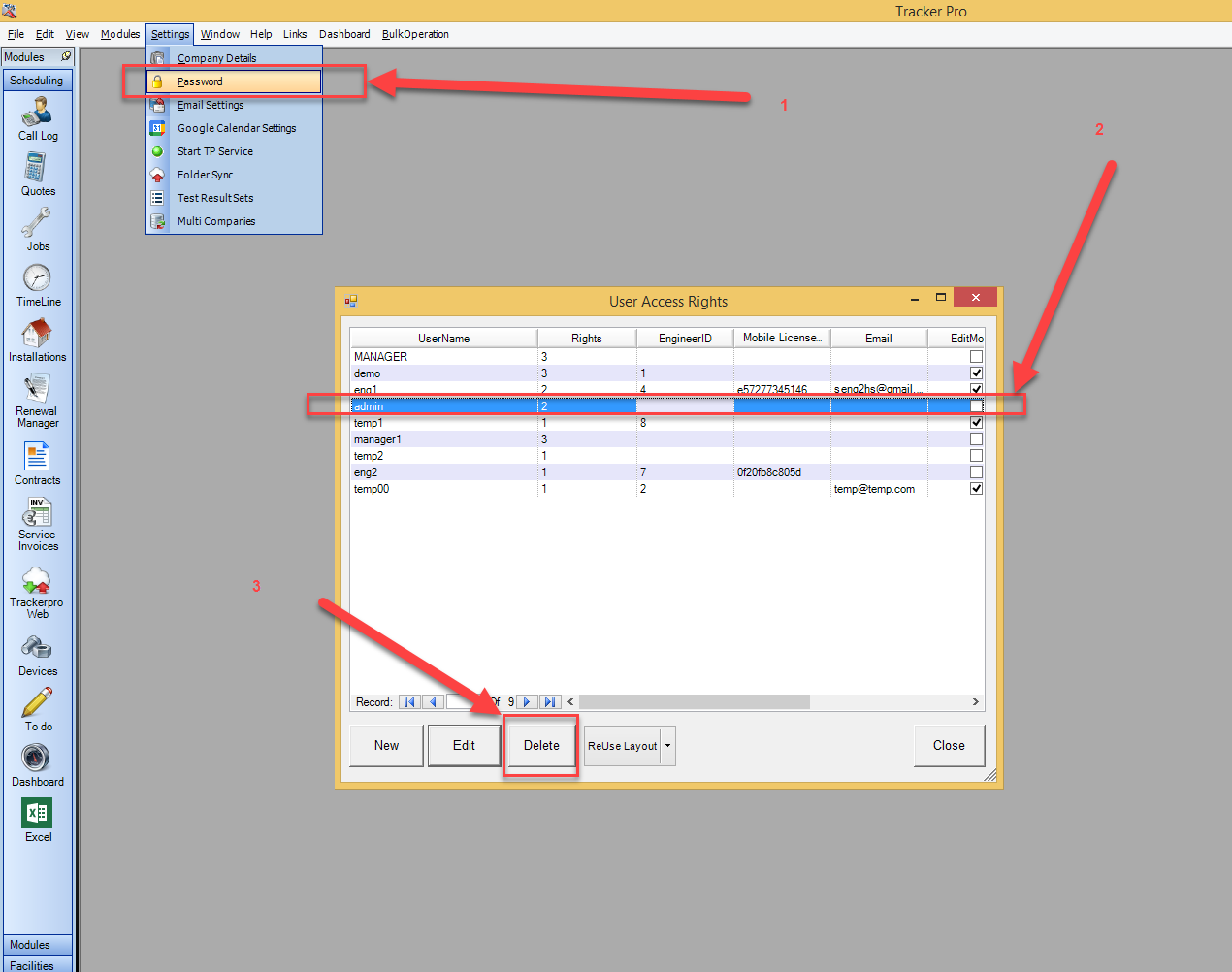The image size is (1232, 972).
Task: Sort by EngineerID column header
Action: point(685,339)
